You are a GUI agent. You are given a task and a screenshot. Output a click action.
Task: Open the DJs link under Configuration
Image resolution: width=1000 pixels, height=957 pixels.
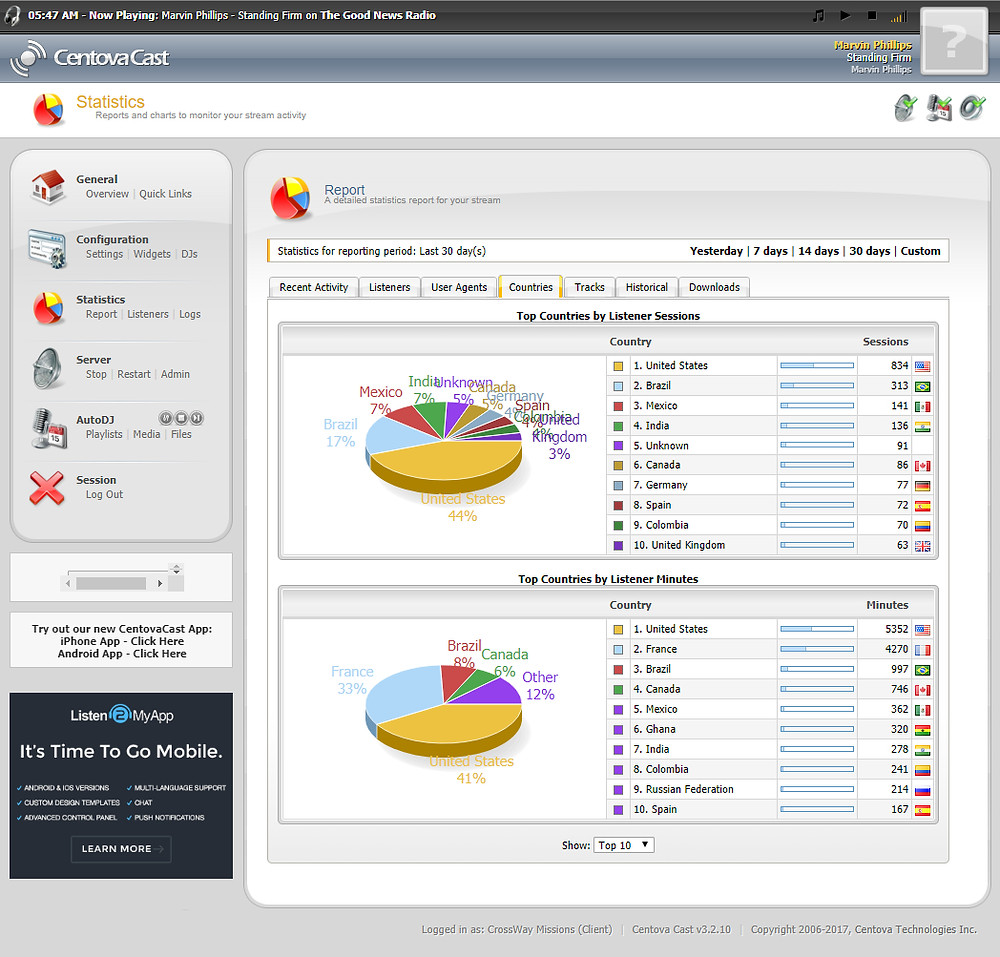pyautogui.click(x=189, y=254)
